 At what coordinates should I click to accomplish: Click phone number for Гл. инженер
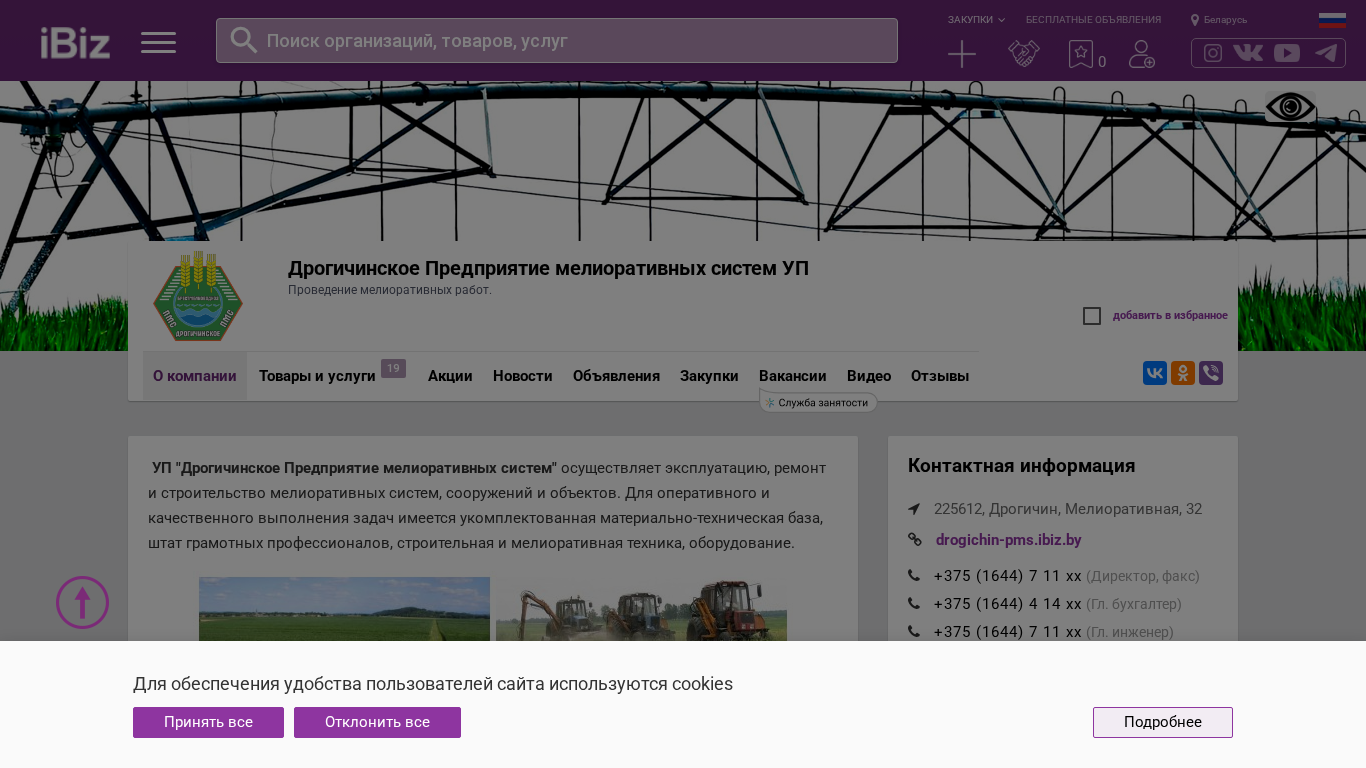click(1008, 632)
